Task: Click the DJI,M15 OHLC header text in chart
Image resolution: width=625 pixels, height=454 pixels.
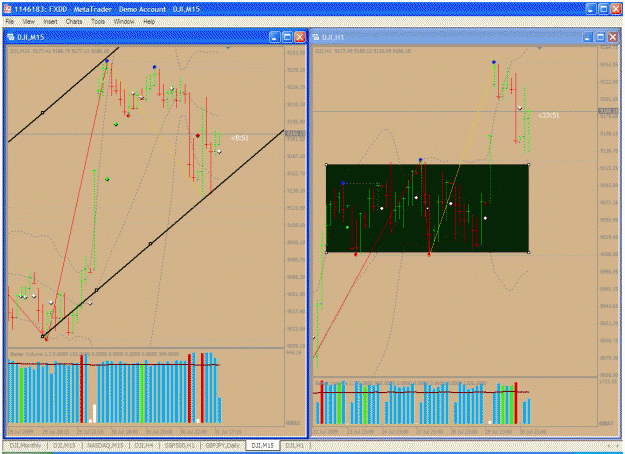Action: [59, 51]
